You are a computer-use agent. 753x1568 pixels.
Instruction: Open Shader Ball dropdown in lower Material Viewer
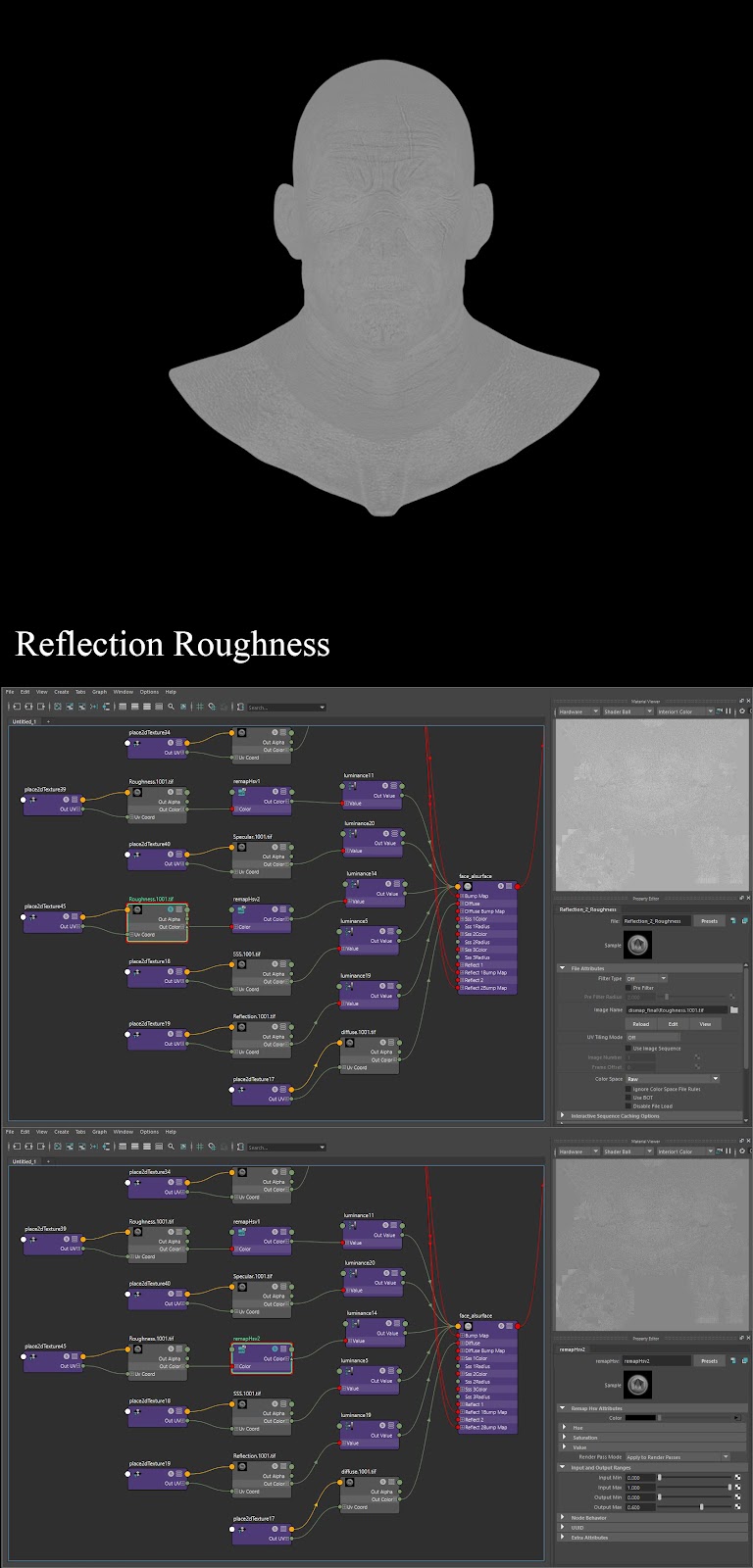[627, 1151]
